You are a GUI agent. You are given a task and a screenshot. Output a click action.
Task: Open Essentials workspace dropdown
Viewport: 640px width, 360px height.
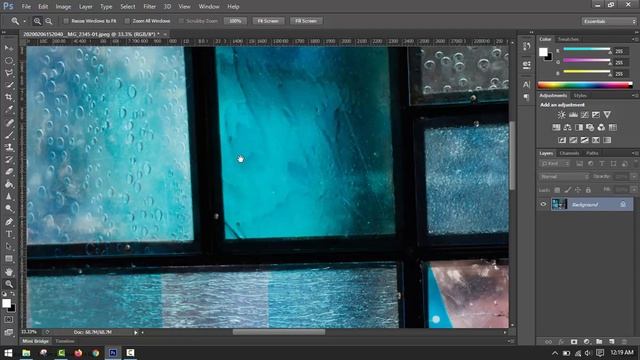coord(609,21)
